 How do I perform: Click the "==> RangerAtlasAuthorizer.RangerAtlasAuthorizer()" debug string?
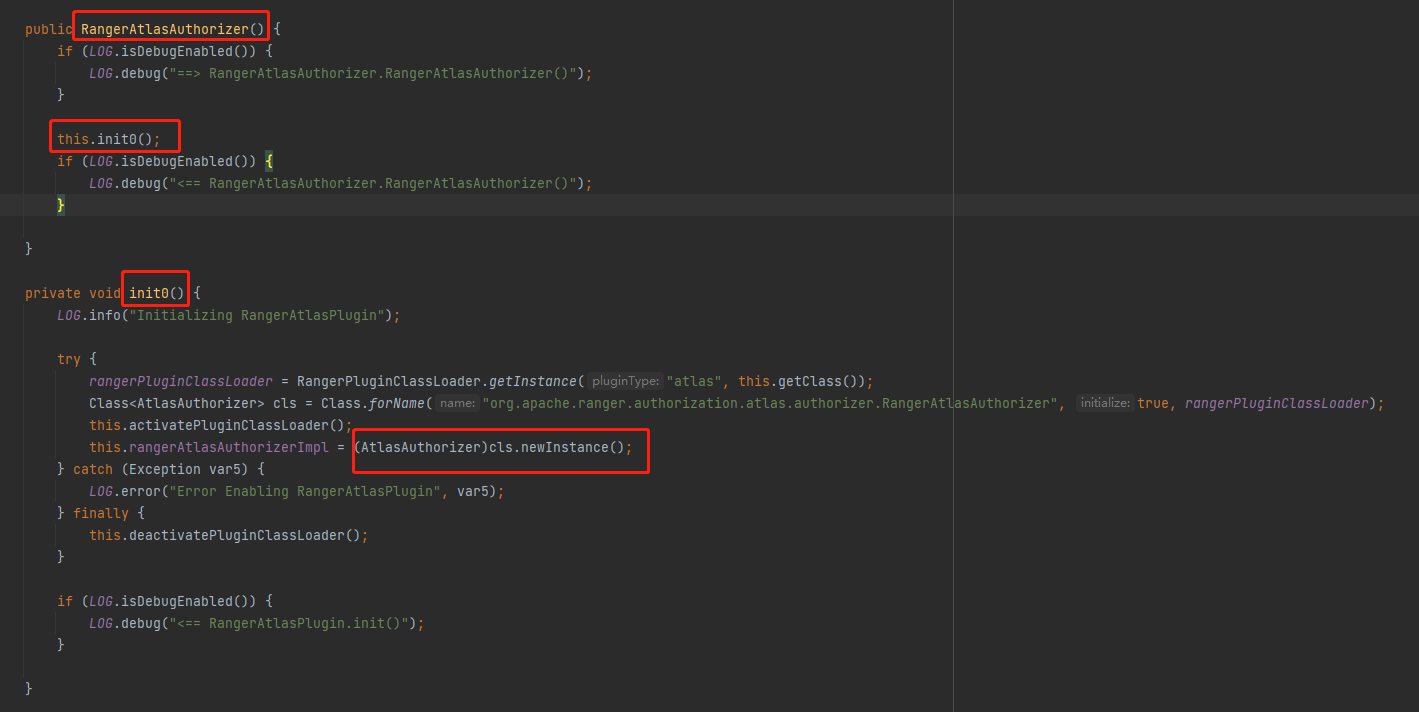[x=373, y=73]
